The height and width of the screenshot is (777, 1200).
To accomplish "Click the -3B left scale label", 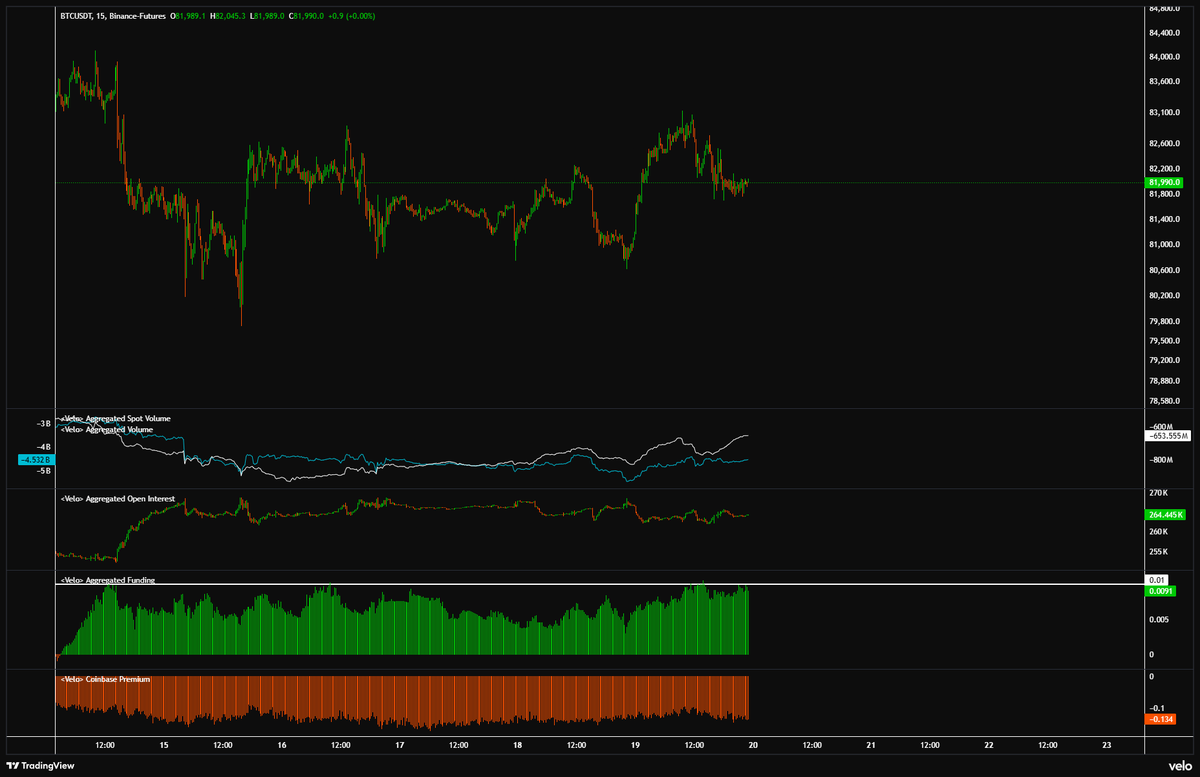I will 43,425.
